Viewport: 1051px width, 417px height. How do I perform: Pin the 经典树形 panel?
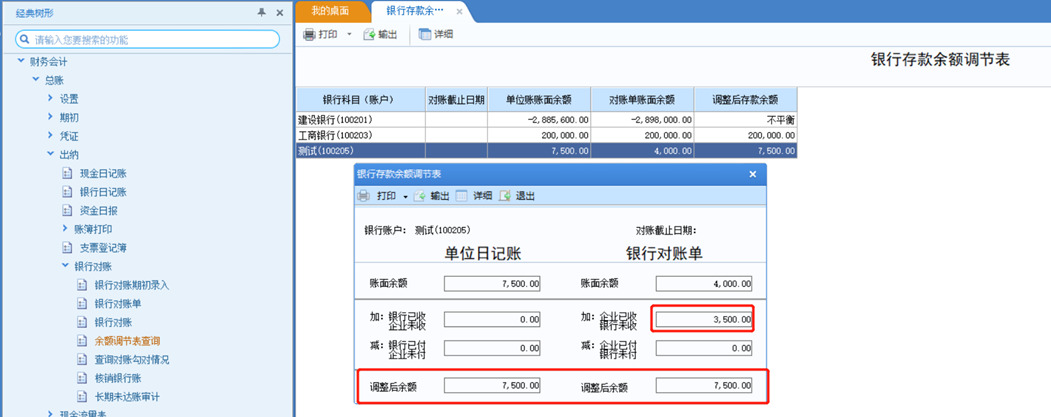tap(262, 12)
